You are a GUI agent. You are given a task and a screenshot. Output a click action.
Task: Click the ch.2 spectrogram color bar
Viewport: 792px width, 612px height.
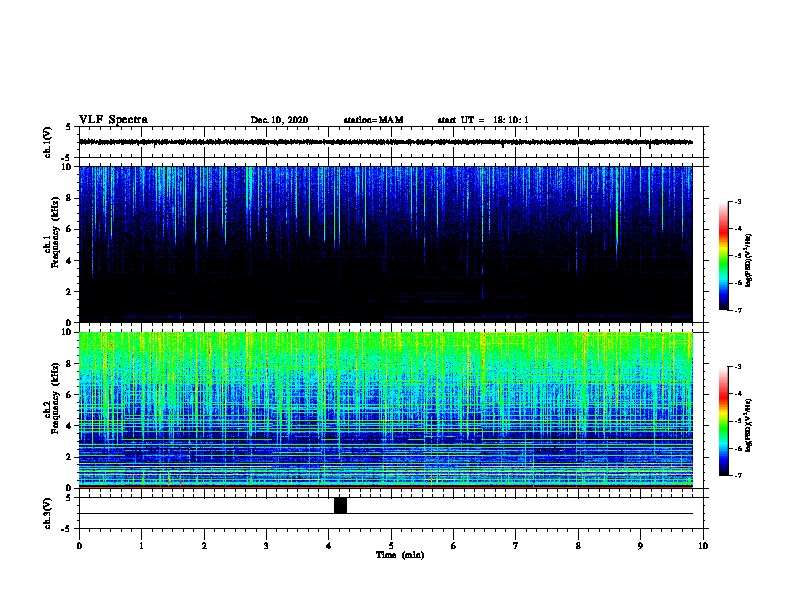tap(724, 421)
